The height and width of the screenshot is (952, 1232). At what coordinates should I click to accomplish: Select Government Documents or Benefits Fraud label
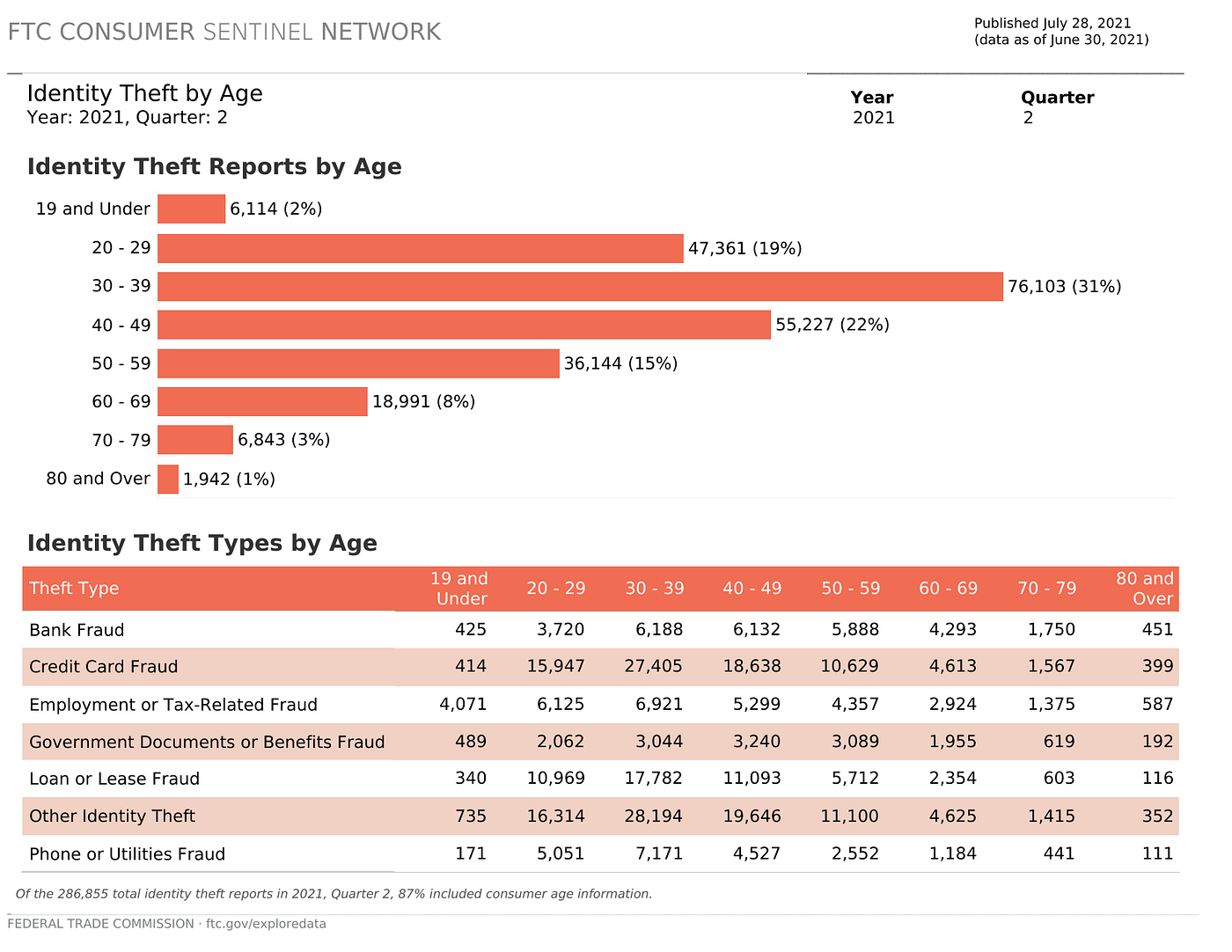[207, 742]
